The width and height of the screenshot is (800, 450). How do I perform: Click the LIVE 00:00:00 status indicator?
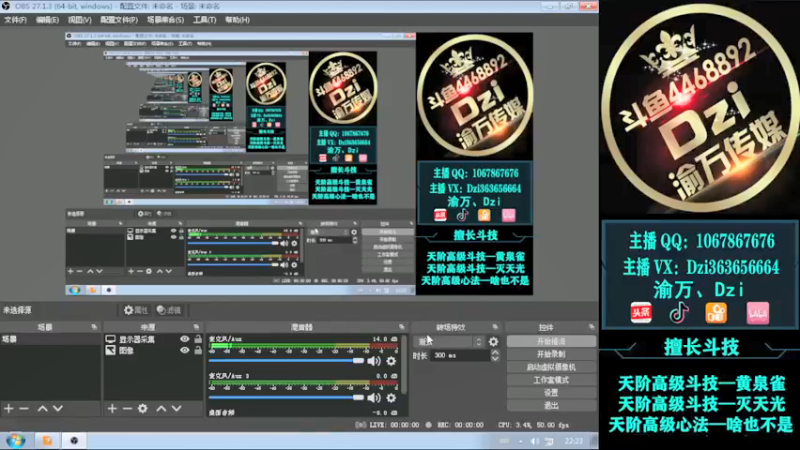click(x=387, y=424)
